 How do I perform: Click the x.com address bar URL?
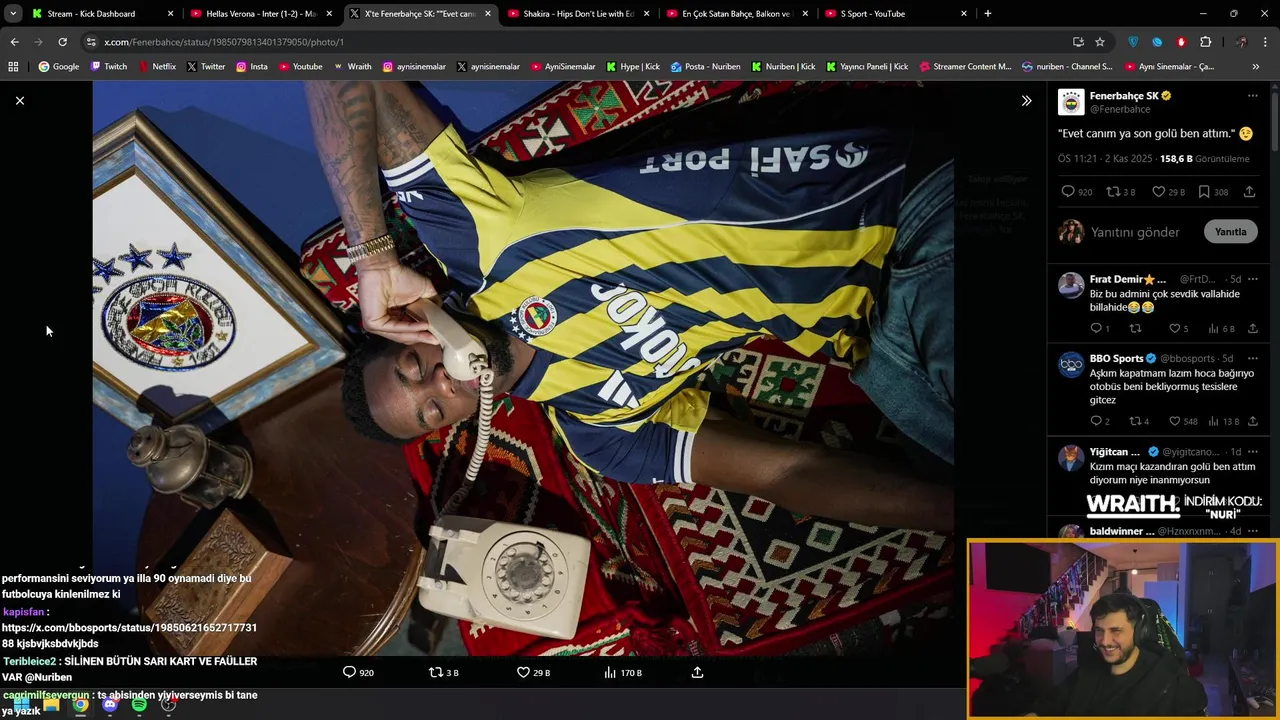point(224,42)
